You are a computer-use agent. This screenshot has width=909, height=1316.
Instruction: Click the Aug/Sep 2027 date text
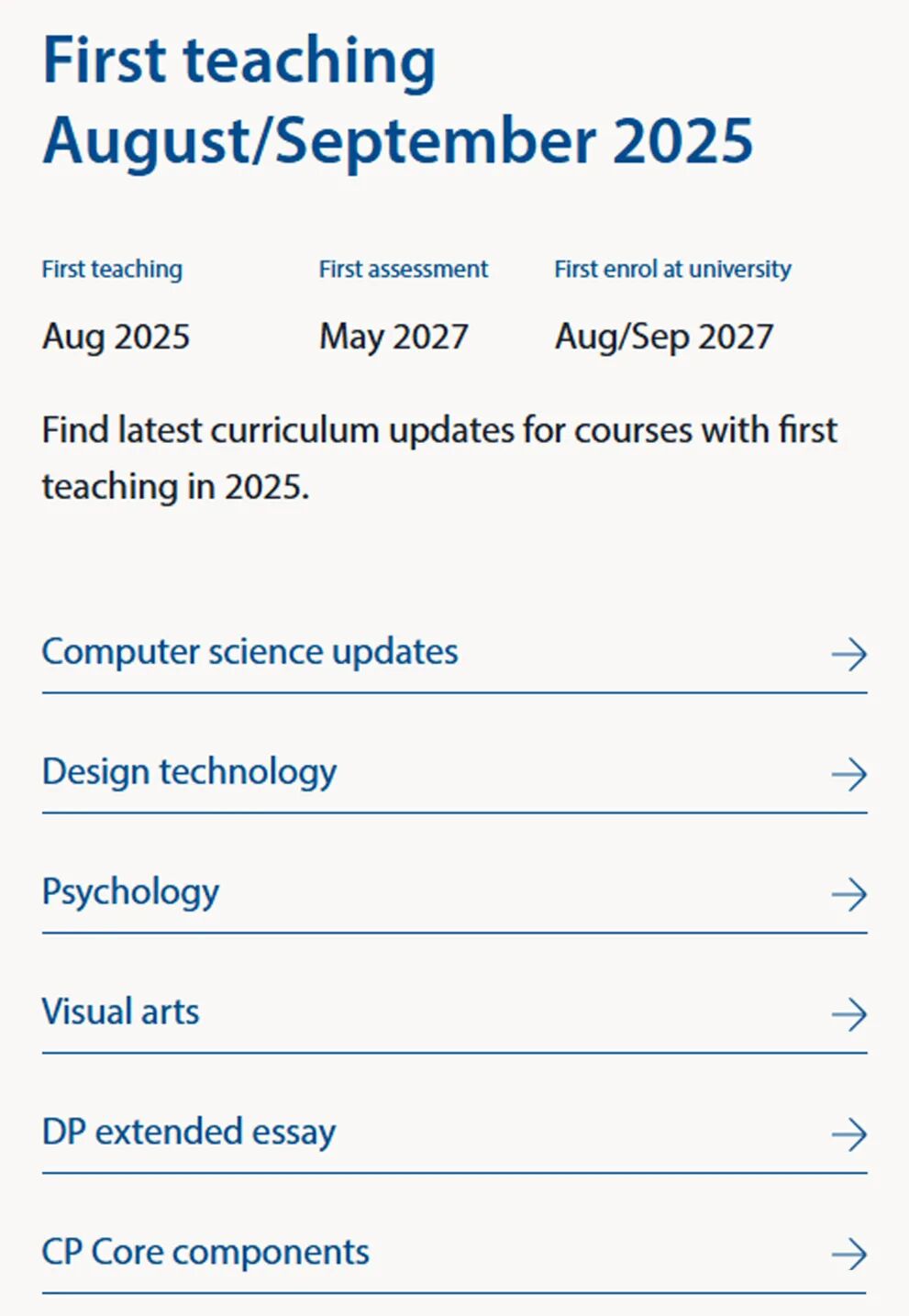click(664, 337)
